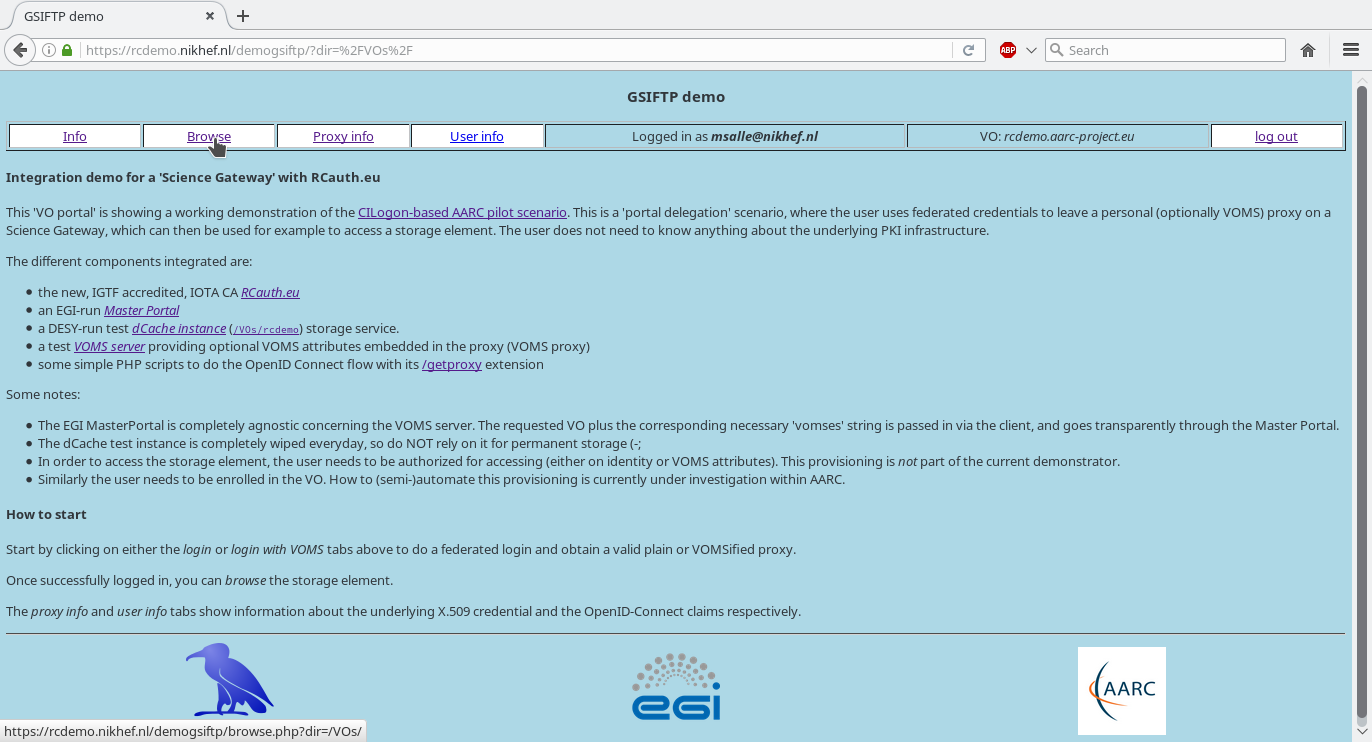Image resolution: width=1372 pixels, height=742 pixels.
Task: Open the Proxy info tab
Action: pyautogui.click(x=343, y=136)
